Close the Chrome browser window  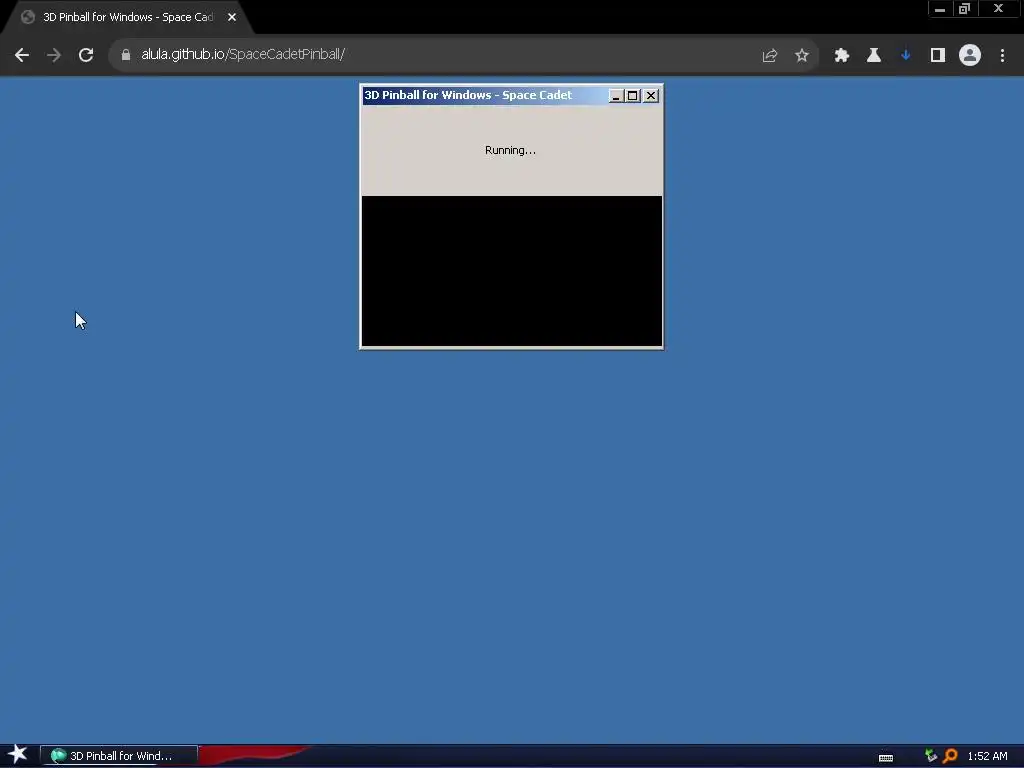999,9
